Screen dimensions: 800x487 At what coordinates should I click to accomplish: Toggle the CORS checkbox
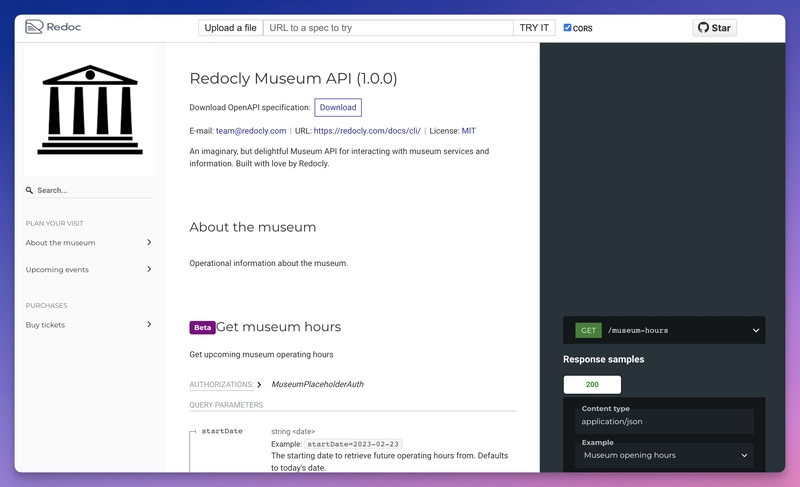point(567,28)
